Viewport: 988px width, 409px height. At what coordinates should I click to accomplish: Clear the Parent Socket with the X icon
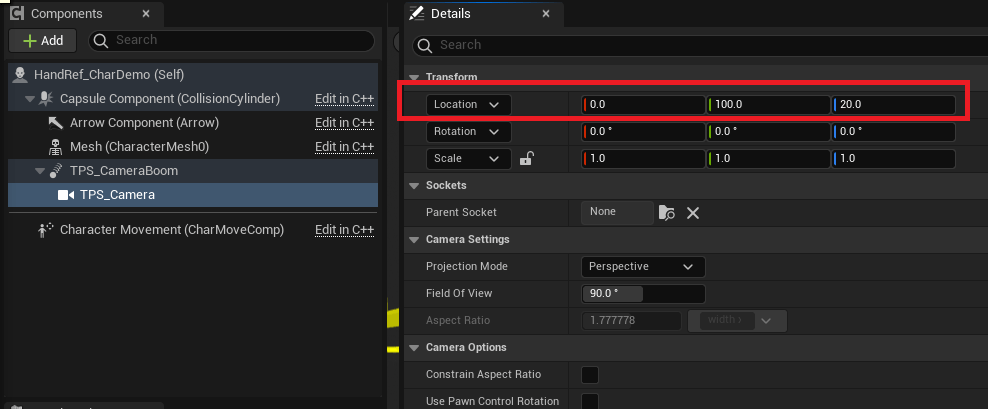[692, 212]
